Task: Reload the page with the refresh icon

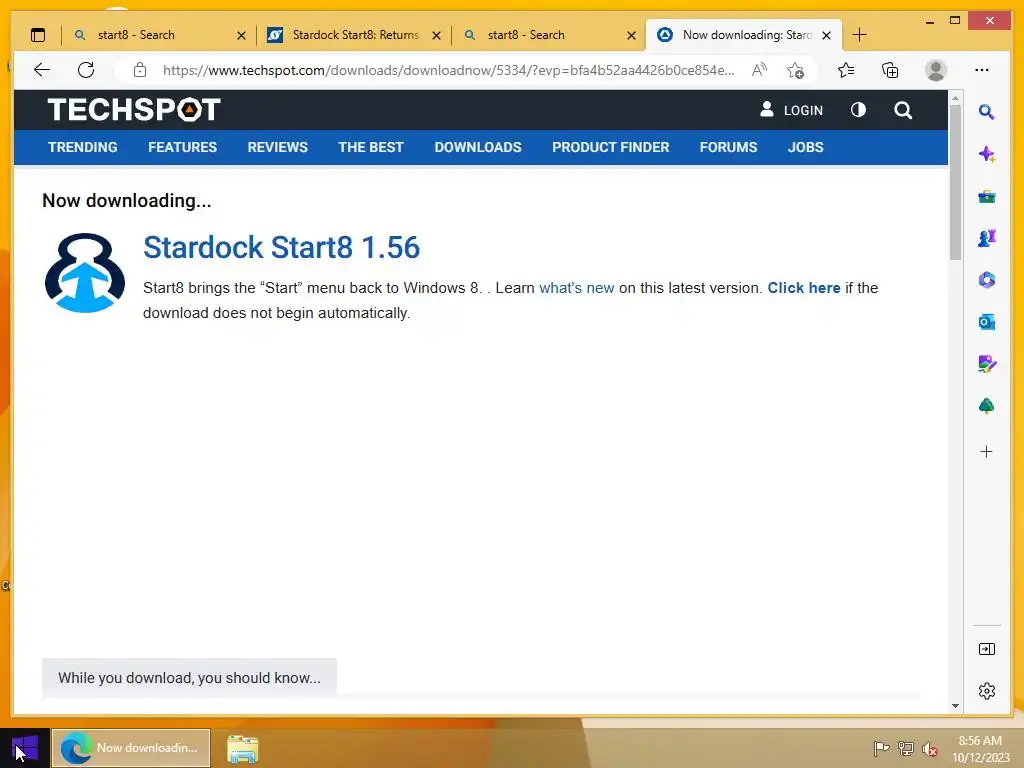Action: [x=86, y=70]
